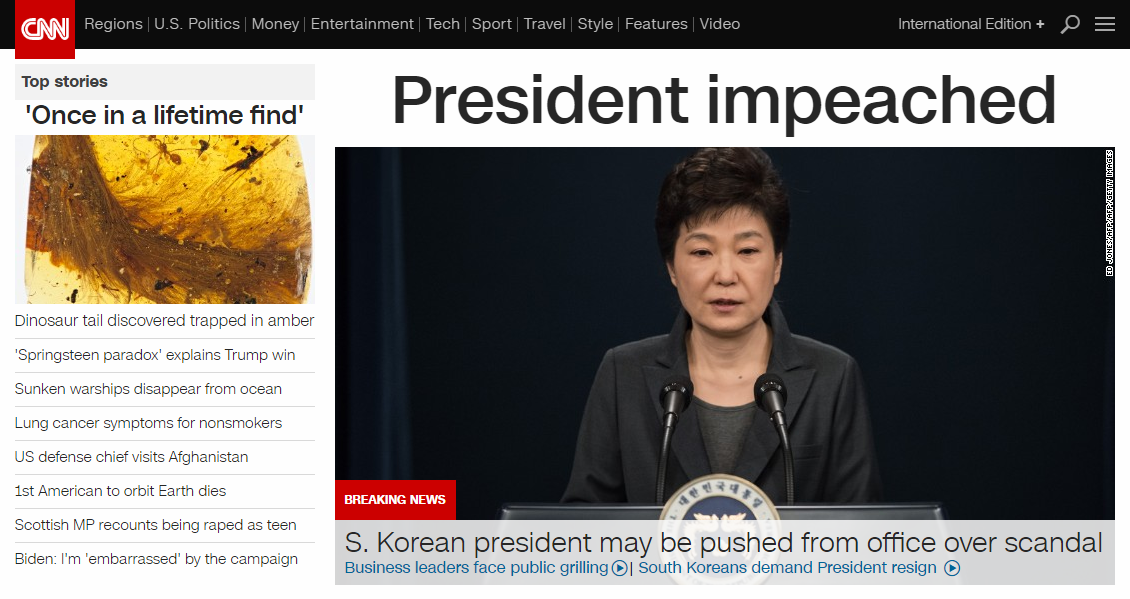
Task: Open the Regions menu
Action: pos(113,25)
